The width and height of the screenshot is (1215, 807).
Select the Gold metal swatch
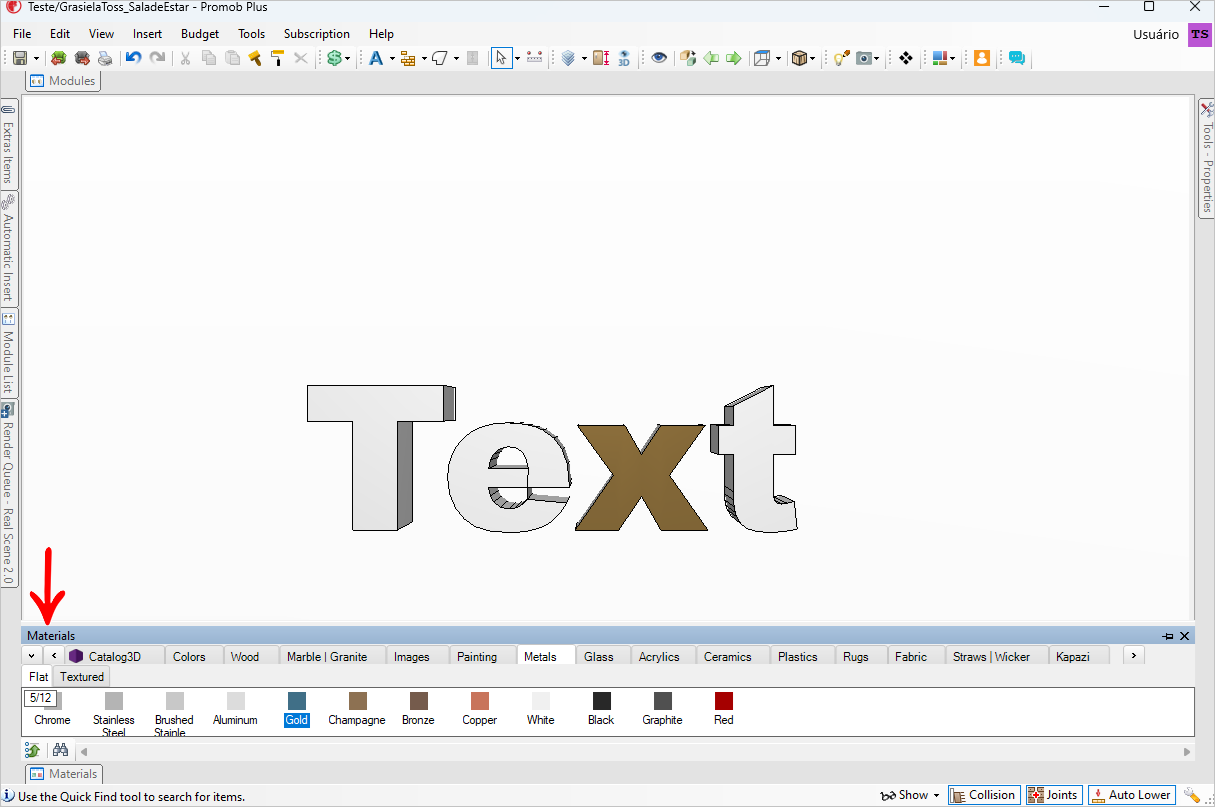296,708
